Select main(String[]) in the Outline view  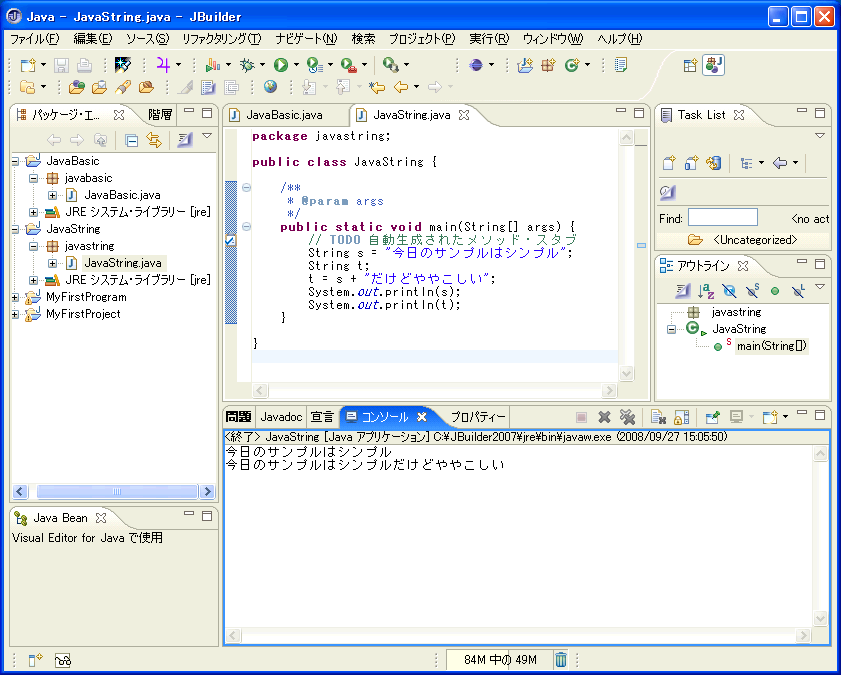(x=770, y=346)
